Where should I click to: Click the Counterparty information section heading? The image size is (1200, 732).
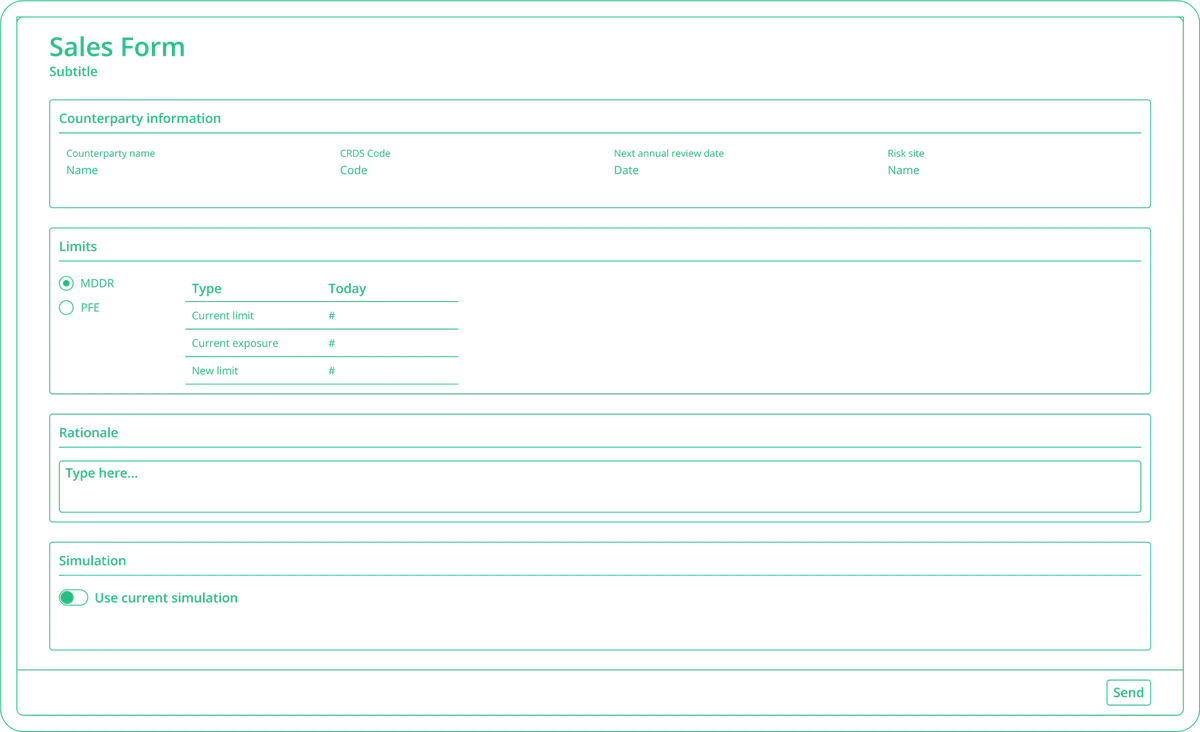click(140, 118)
